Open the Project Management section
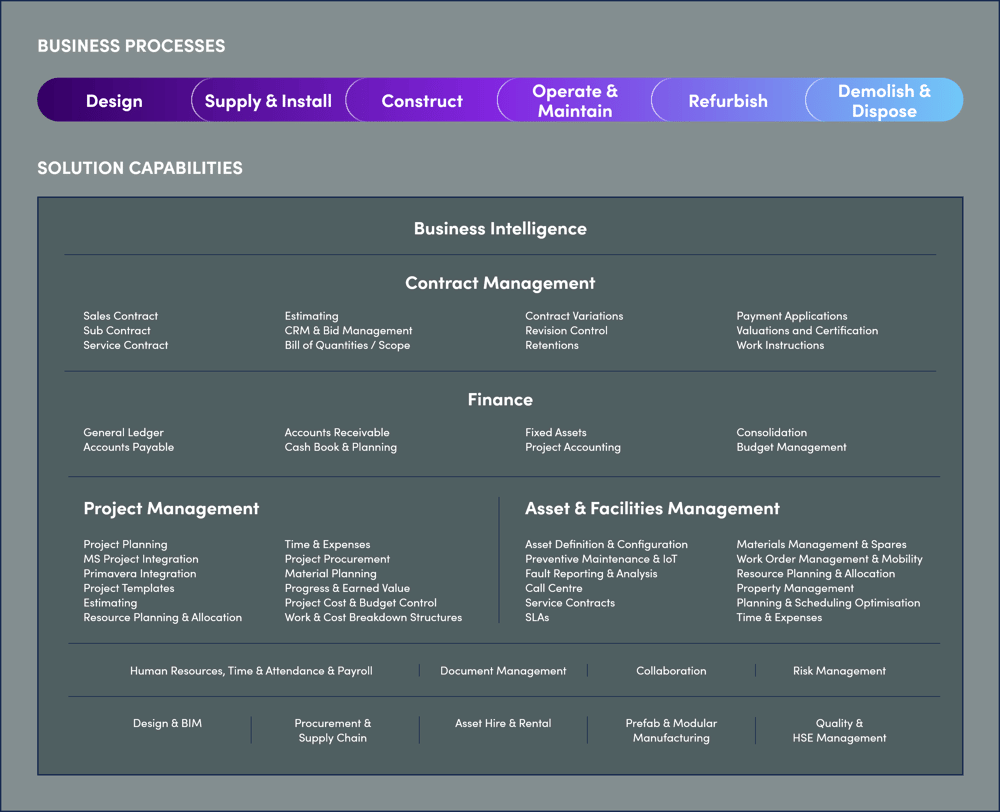 171,509
